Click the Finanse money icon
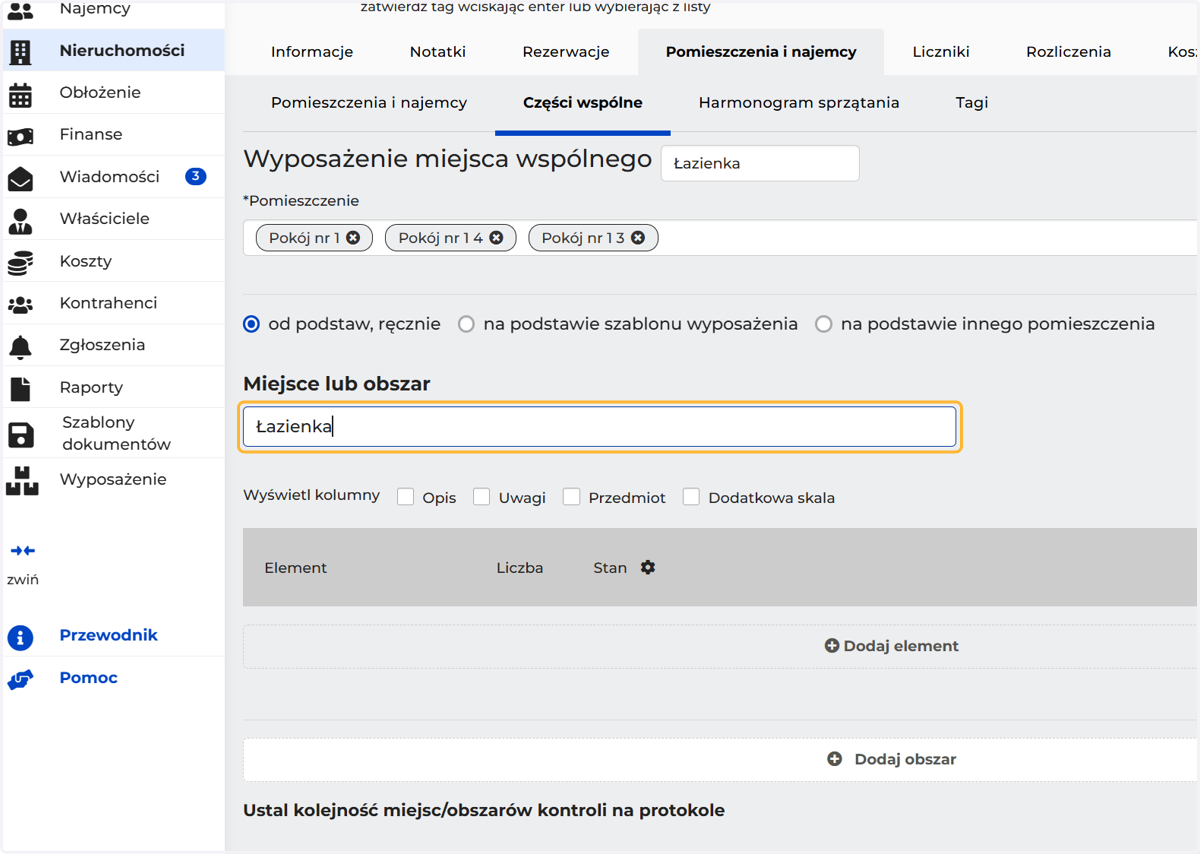The height and width of the screenshot is (854, 1200). coord(20,136)
